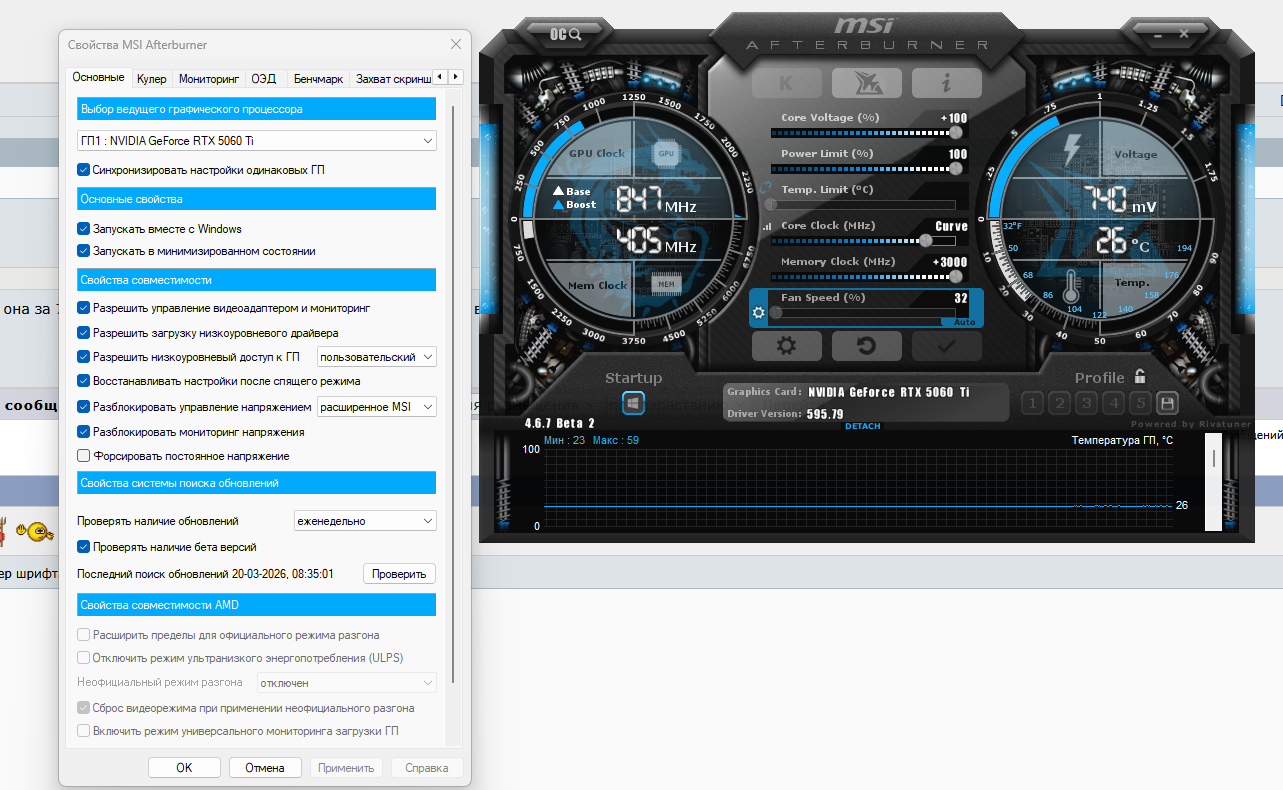Enable Форсировать постоянное напряжение
The width and height of the screenshot is (1283, 790).
pos(84,456)
